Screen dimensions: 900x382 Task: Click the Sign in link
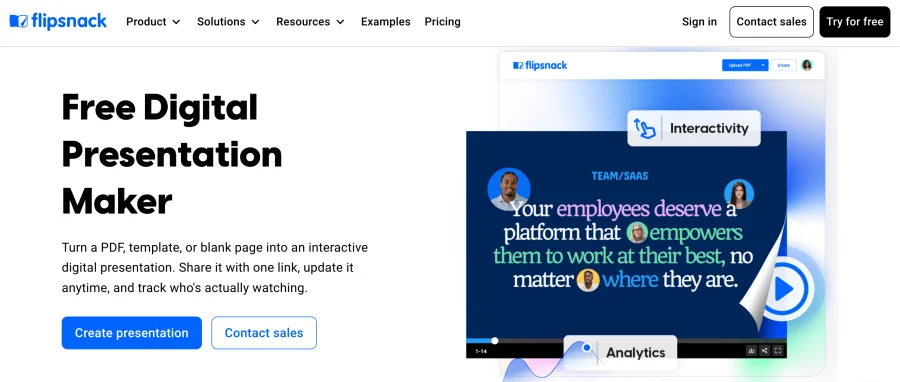click(x=699, y=22)
